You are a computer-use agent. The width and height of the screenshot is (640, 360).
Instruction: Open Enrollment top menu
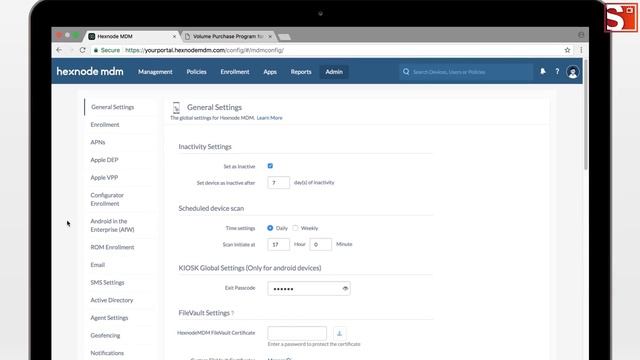pyautogui.click(x=235, y=72)
